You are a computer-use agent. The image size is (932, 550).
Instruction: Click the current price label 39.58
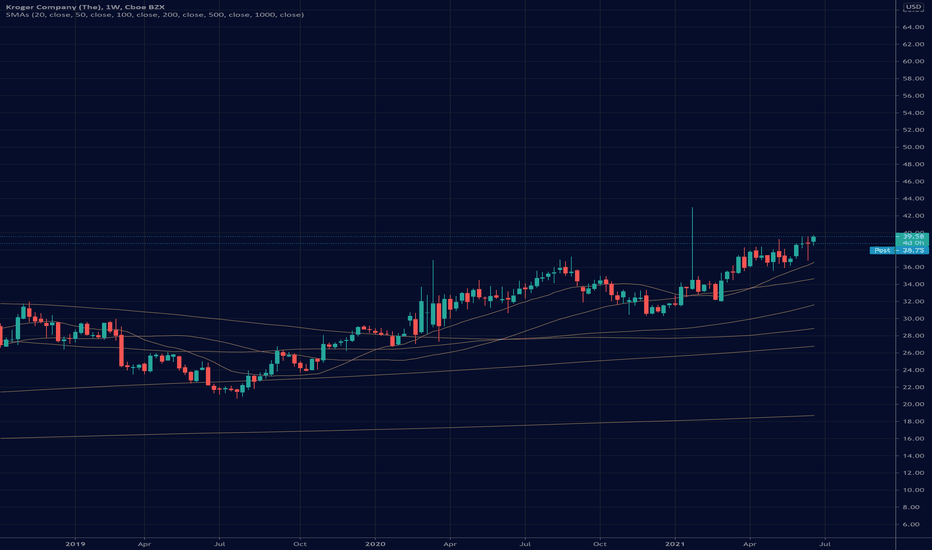(912, 237)
